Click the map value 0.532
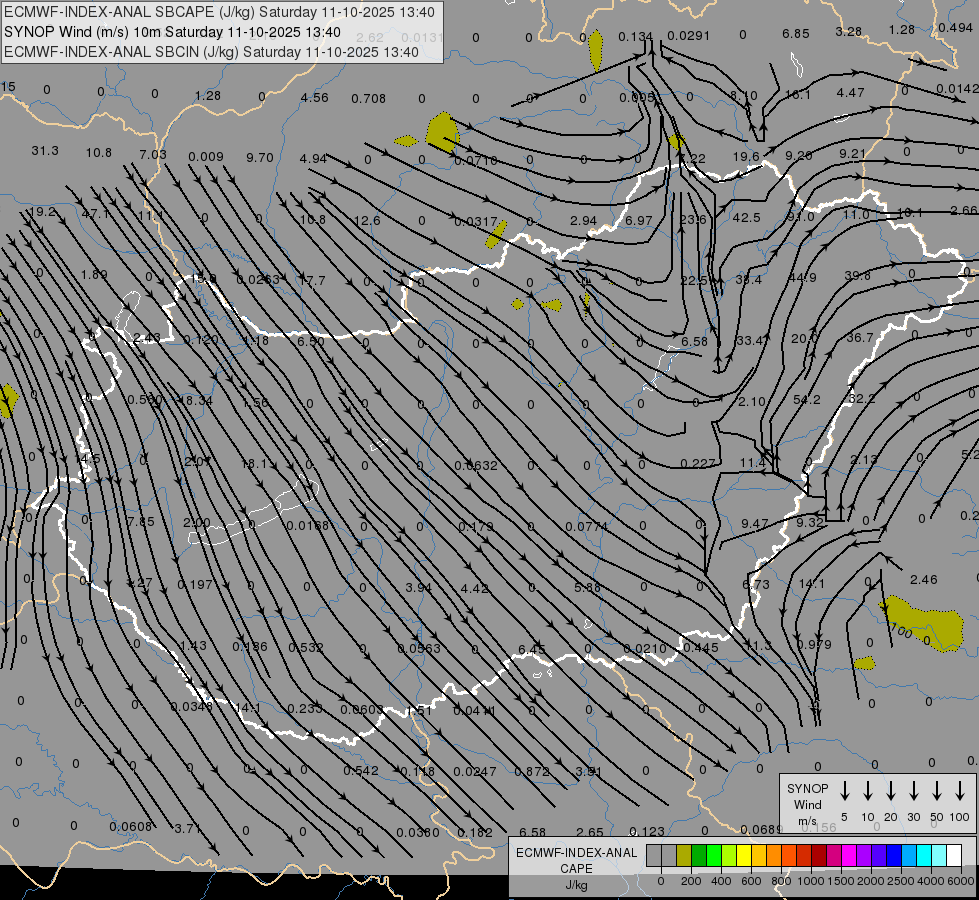Image resolution: width=979 pixels, height=900 pixels. point(306,648)
